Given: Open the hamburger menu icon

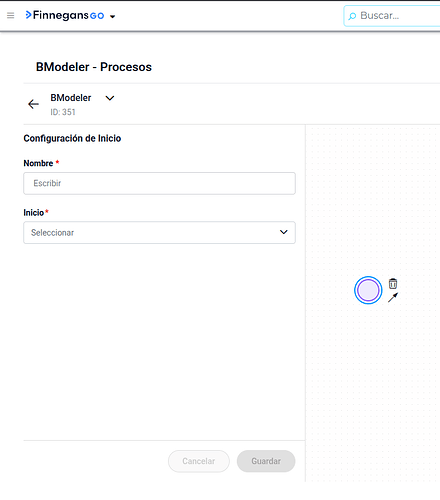Looking at the screenshot, I should coord(11,15).
